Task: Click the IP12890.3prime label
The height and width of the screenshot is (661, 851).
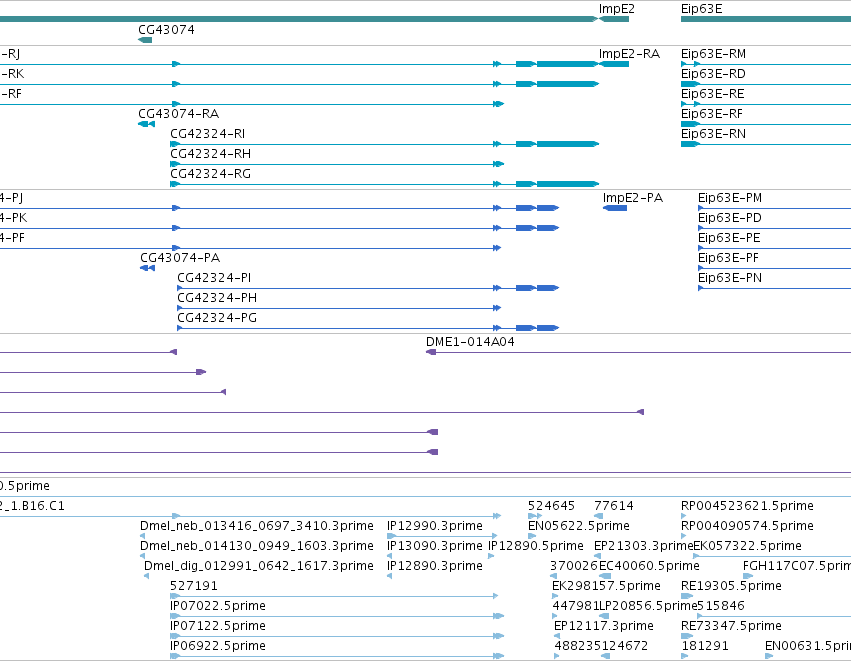Action: click(x=435, y=566)
